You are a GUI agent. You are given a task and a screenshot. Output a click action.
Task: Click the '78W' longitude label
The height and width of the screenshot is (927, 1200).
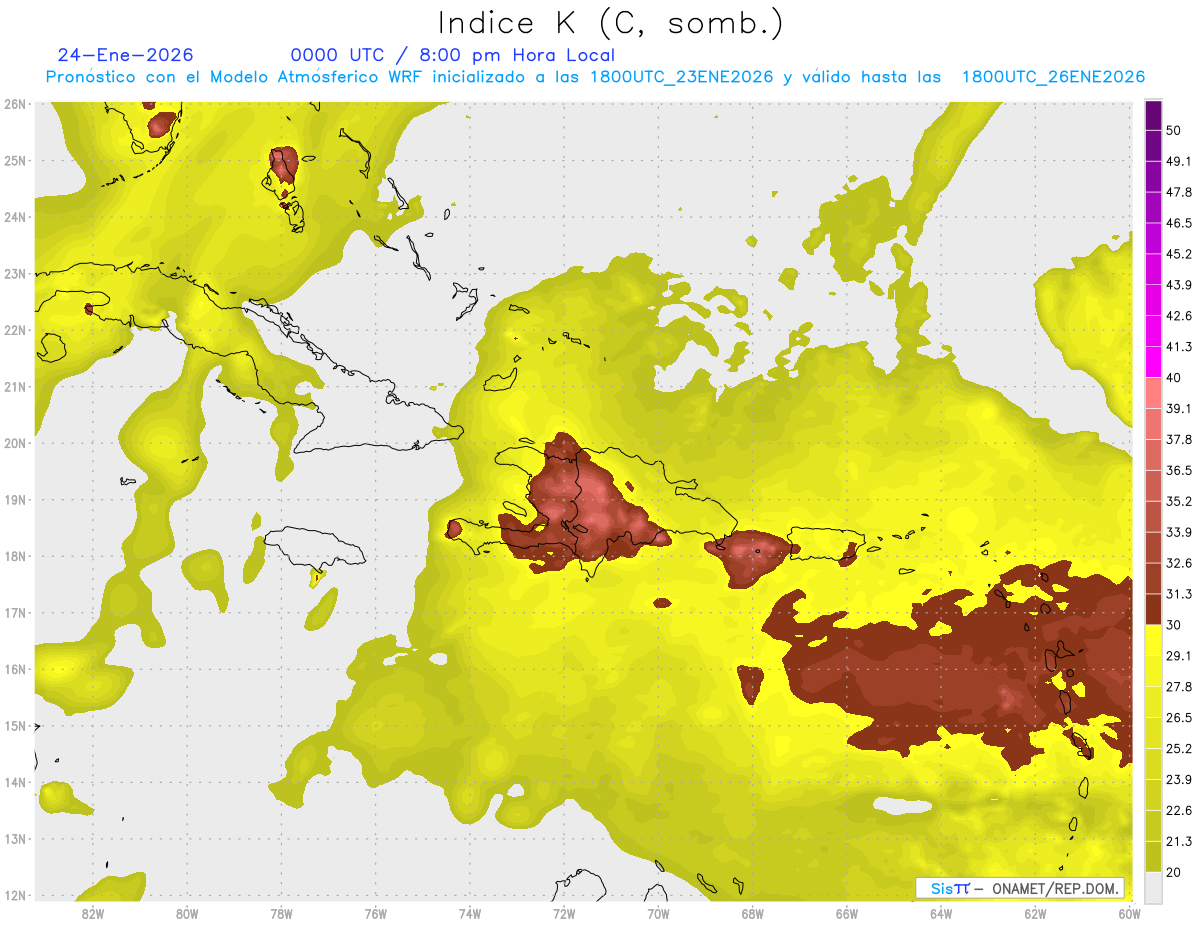[281, 914]
